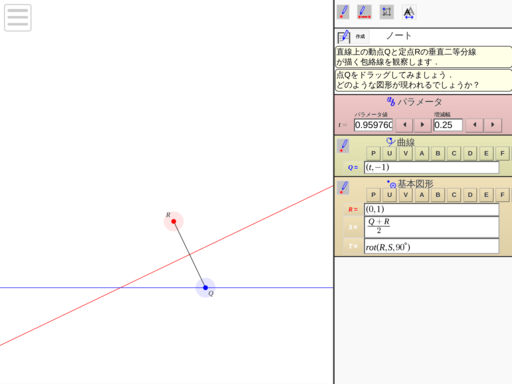Click the C button in the 曲線 section
This screenshot has height=384, width=512.
(x=454, y=153)
